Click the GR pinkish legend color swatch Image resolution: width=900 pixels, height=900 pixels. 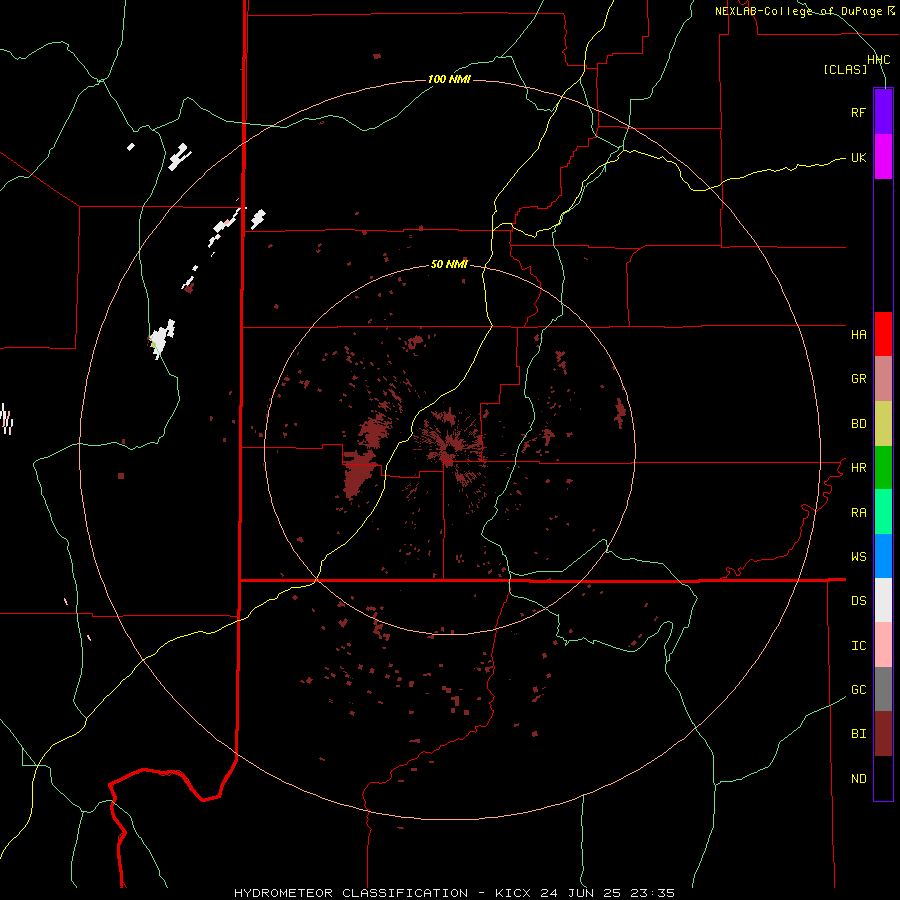tap(883, 379)
